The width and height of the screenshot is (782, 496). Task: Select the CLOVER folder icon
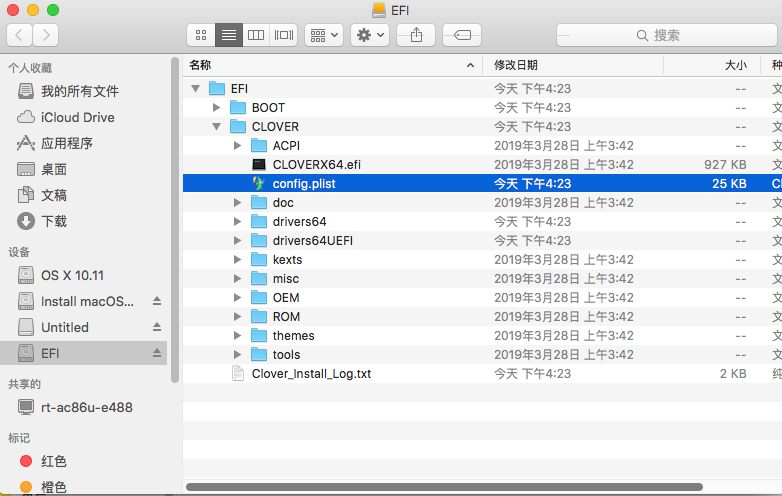[x=238, y=126]
